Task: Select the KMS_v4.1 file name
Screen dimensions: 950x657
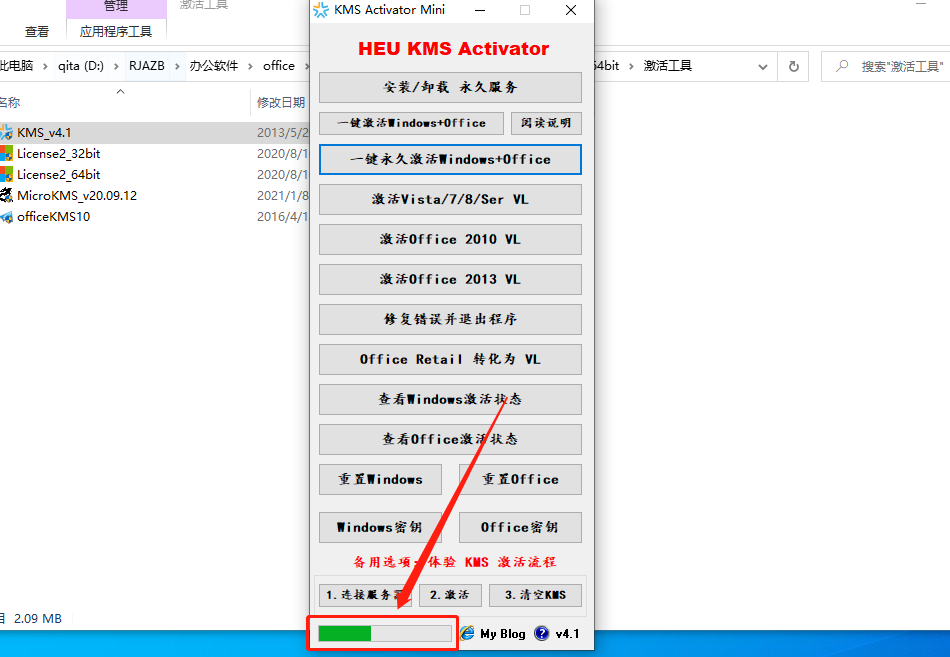Action: (44, 132)
